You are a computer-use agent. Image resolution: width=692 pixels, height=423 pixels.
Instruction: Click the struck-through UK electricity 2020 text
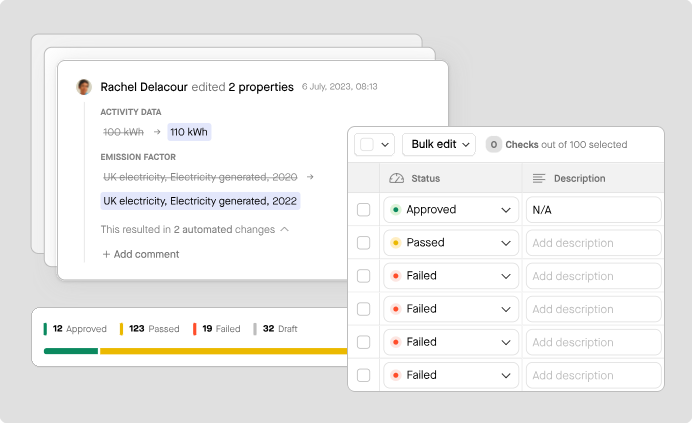[200, 177]
